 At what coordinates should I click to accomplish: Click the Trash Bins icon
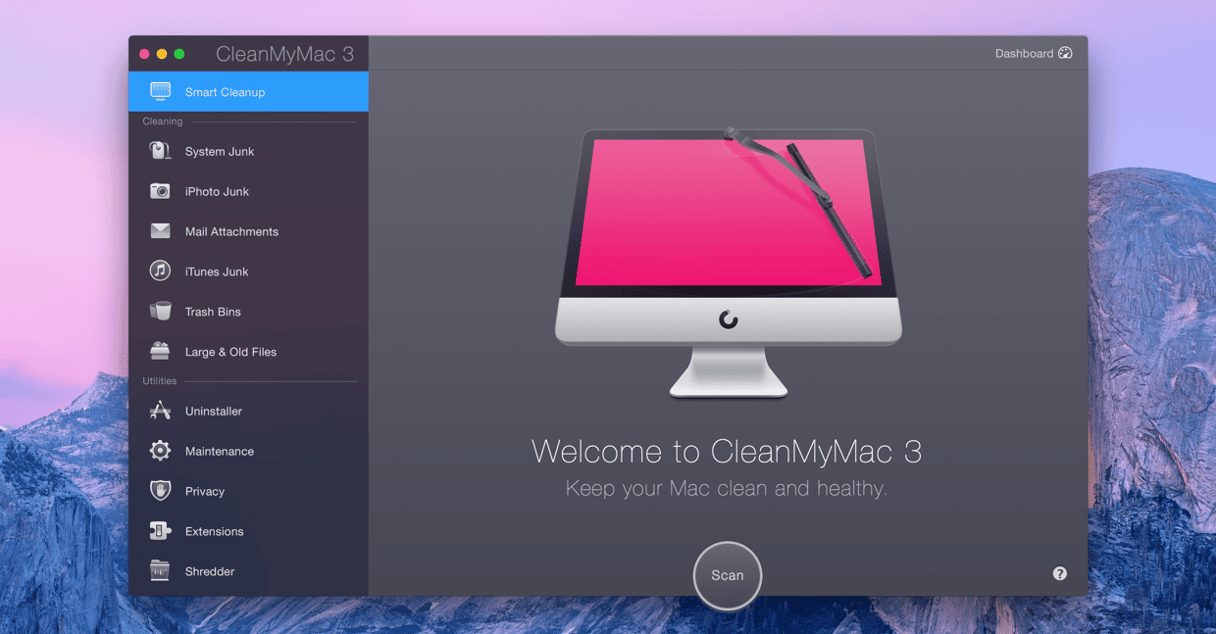pos(160,311)
